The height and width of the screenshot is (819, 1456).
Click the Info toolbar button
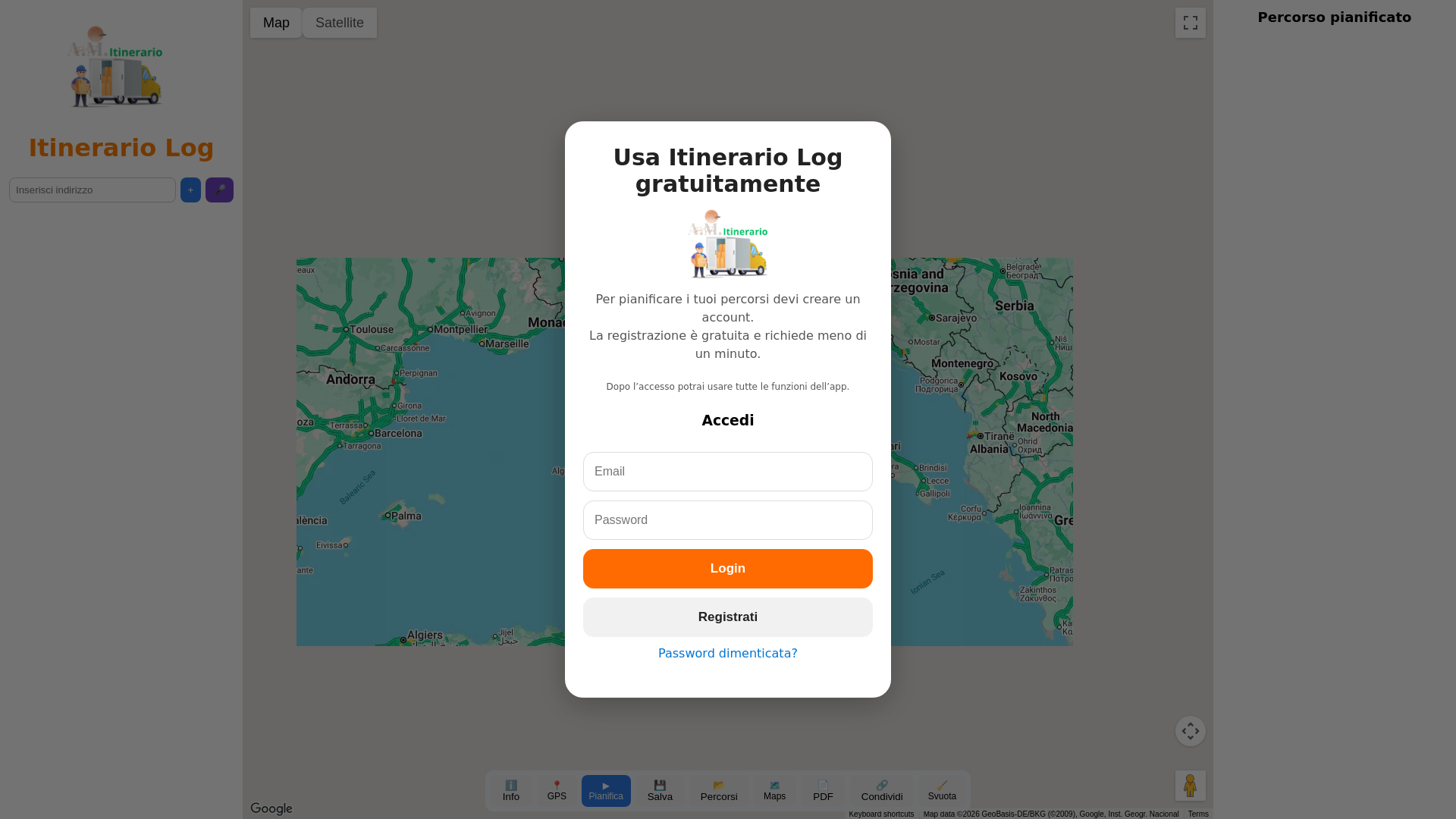pos(511,791)
